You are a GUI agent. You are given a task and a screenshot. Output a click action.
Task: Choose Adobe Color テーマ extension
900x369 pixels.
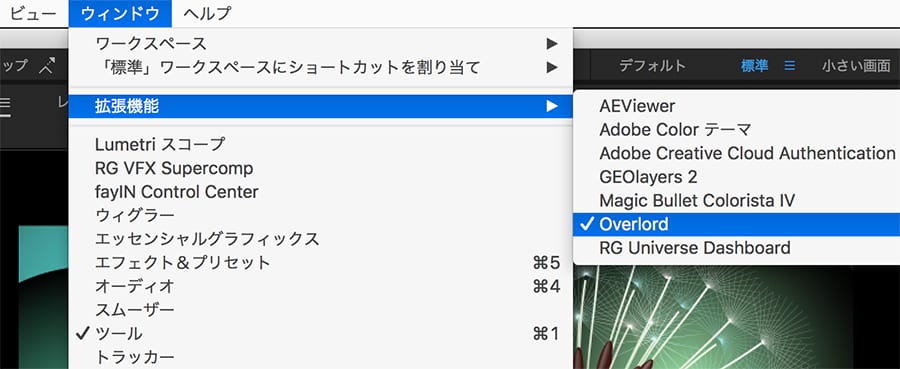[736, 130]
